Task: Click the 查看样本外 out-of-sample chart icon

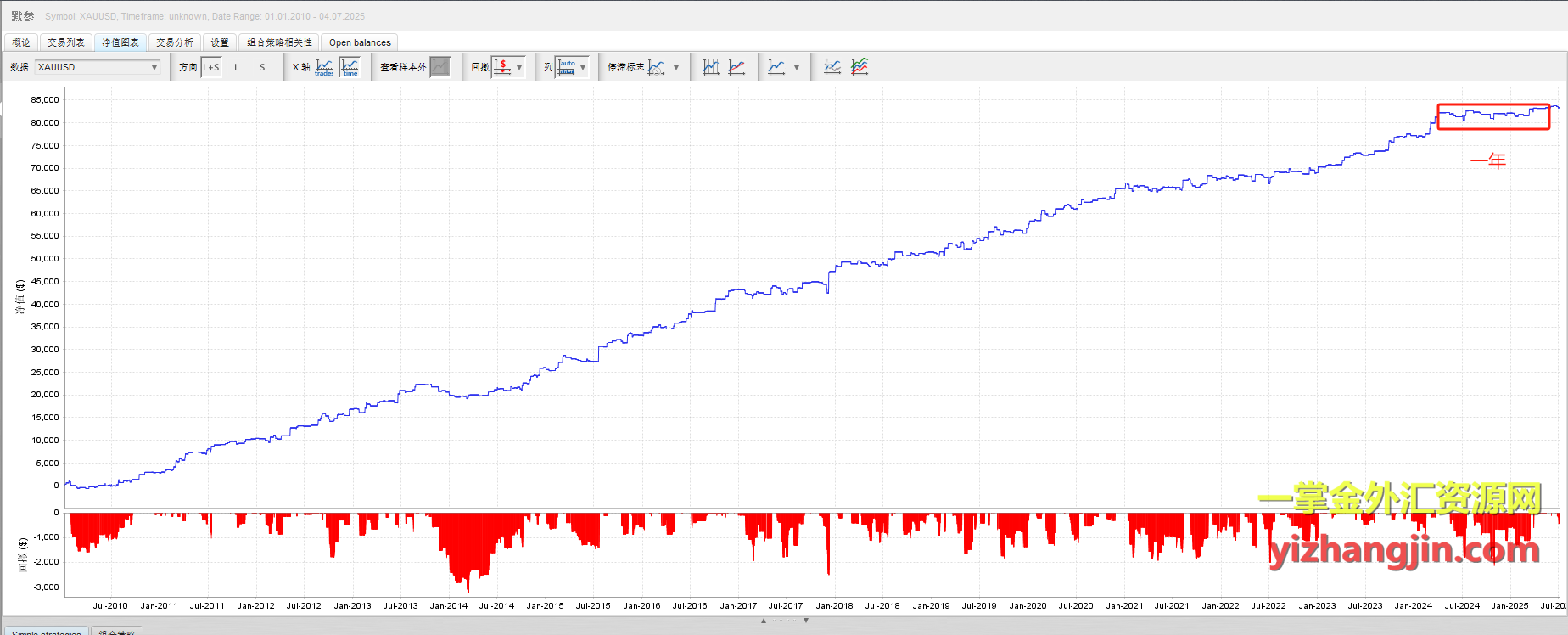Action: point(440,67)
